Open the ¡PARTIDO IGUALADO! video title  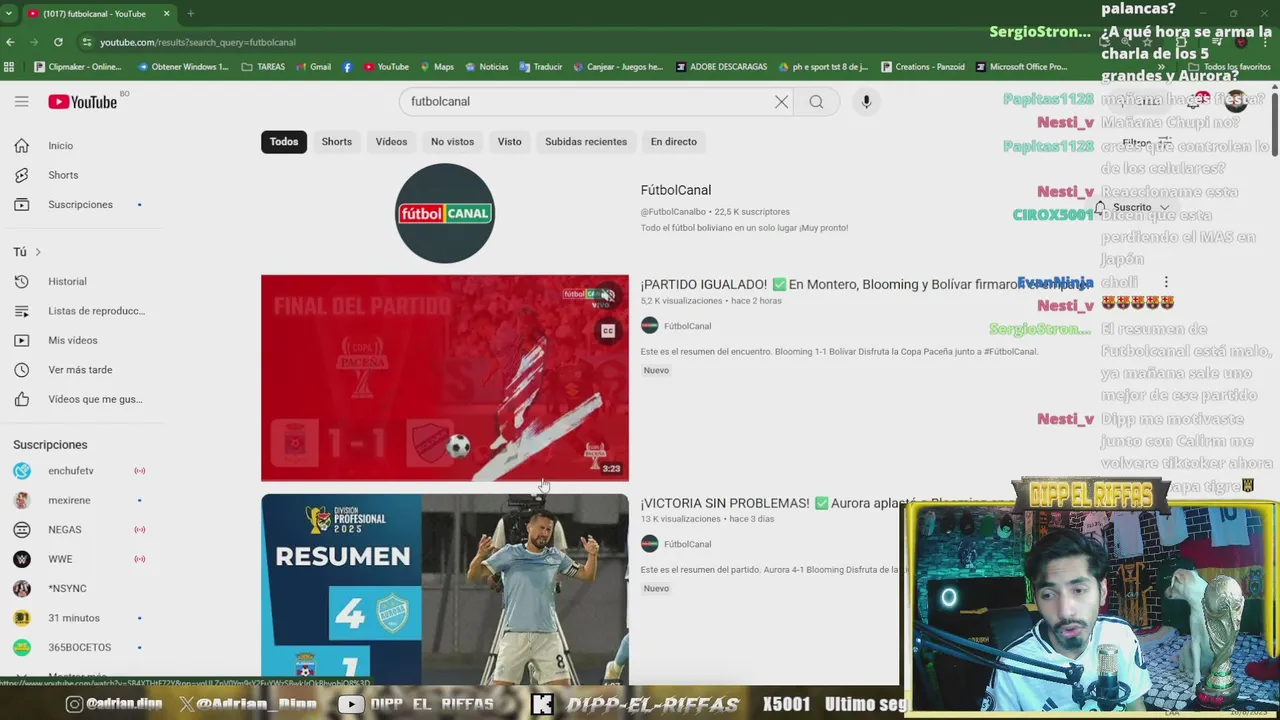coord(865,284)
